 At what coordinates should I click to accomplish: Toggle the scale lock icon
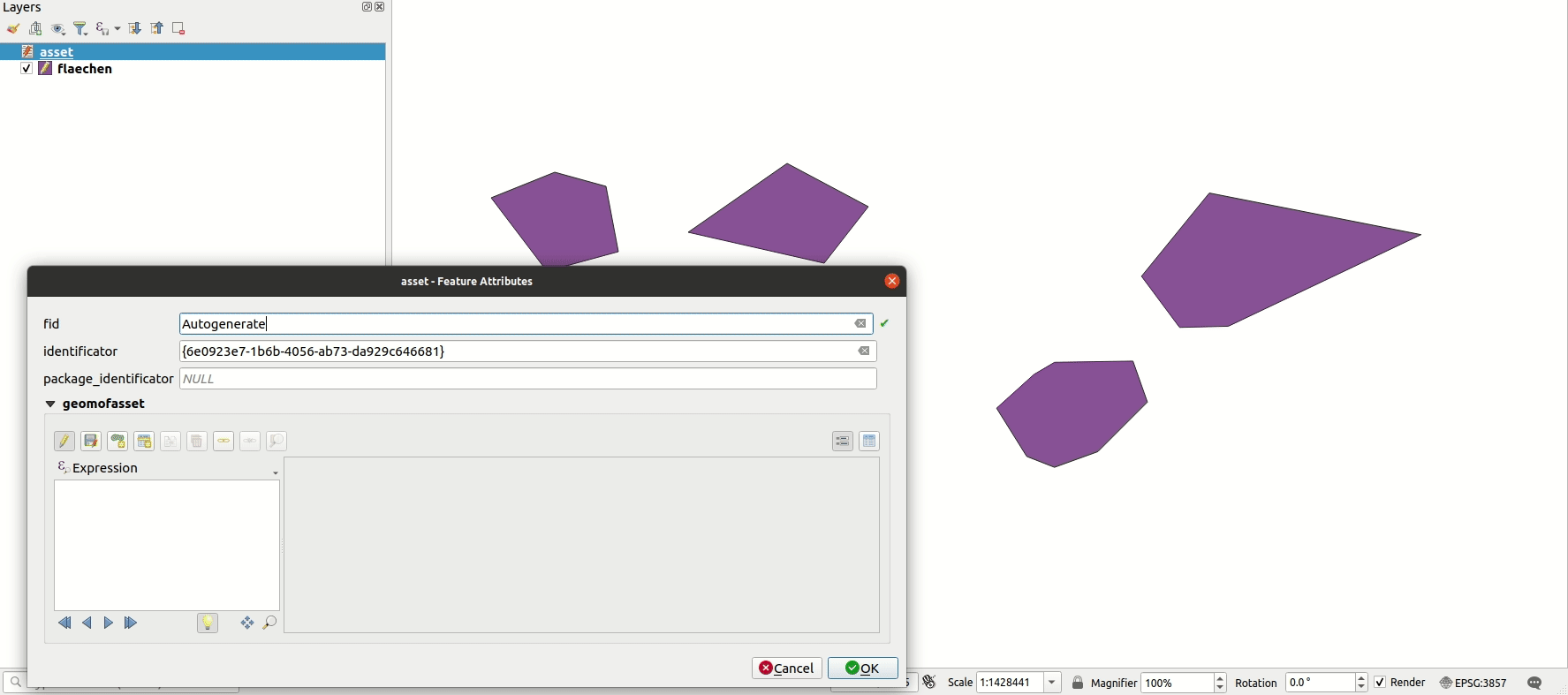tap(1078, 683)
